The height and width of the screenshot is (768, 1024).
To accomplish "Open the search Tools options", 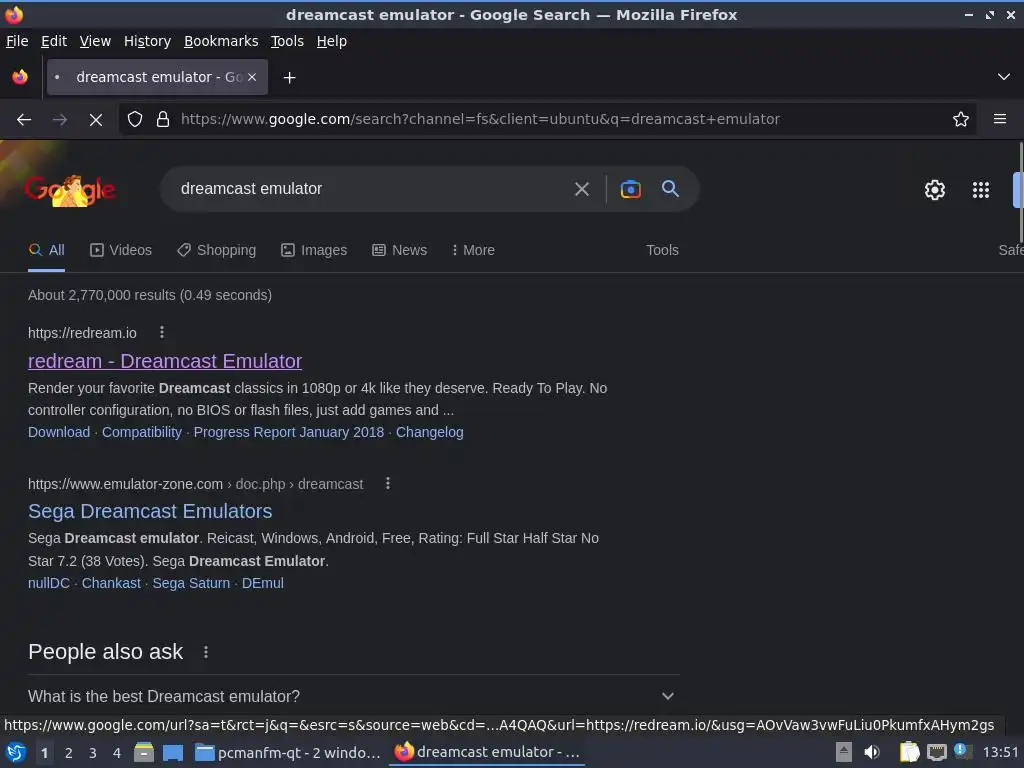I will 662,250.
